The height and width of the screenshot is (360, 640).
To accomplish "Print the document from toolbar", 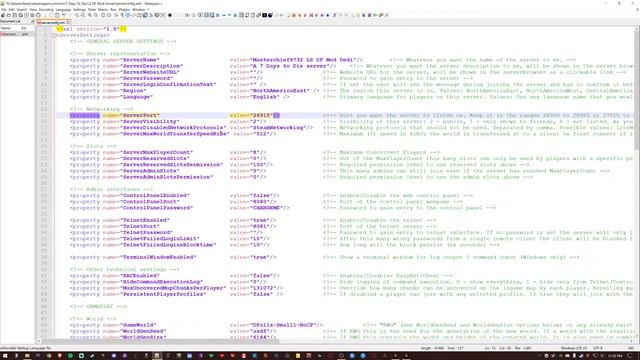I will [38, 15].
